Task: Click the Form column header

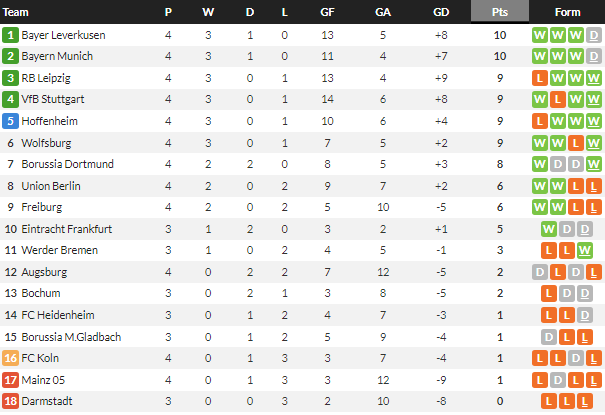Action: tap(567, 12)
